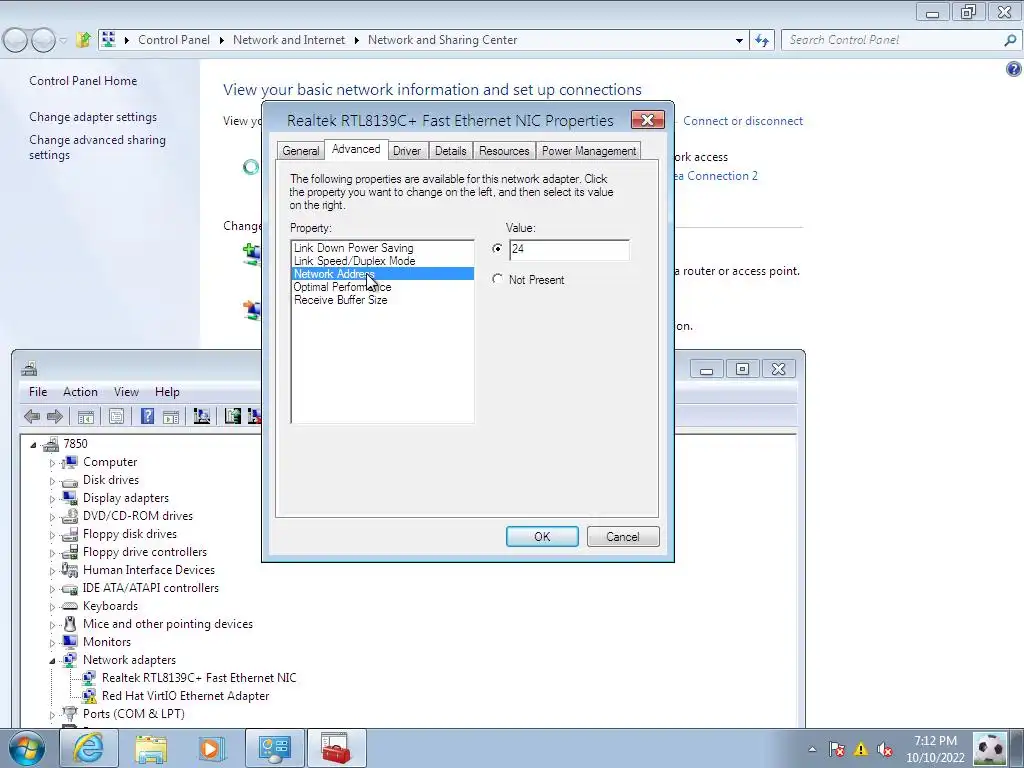
Task: Open the address bar history dropdown arrow
Action: pos(739,40)
